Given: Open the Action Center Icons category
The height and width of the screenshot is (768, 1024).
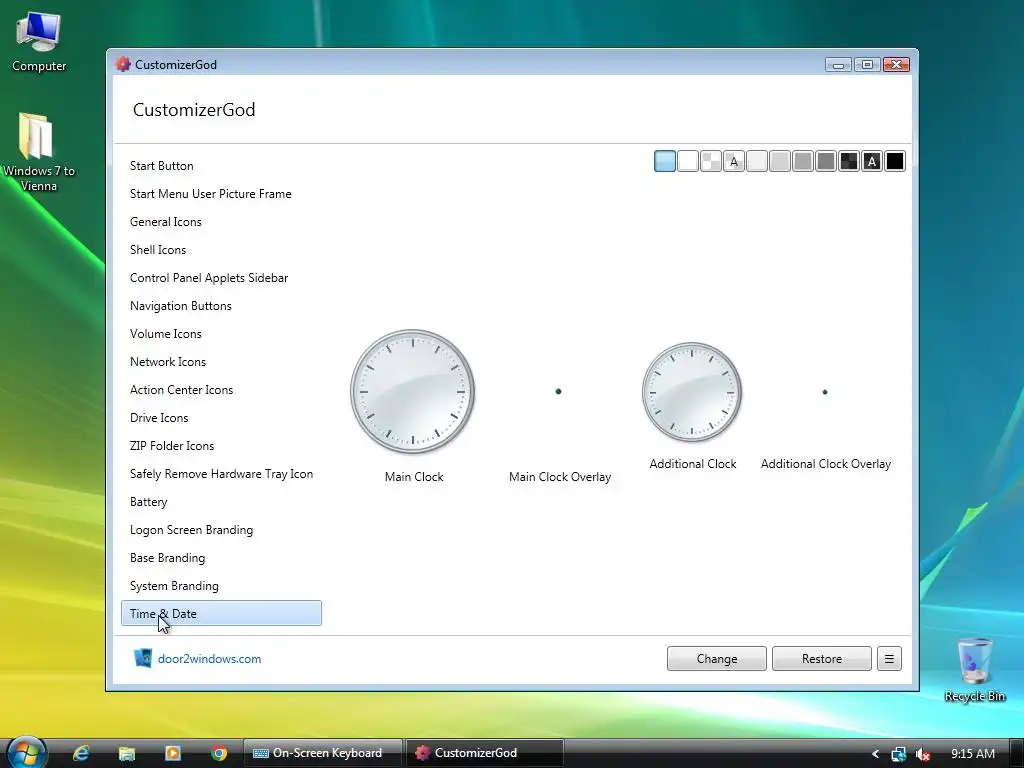Looking at the screenshot, I should coord(221,390).
